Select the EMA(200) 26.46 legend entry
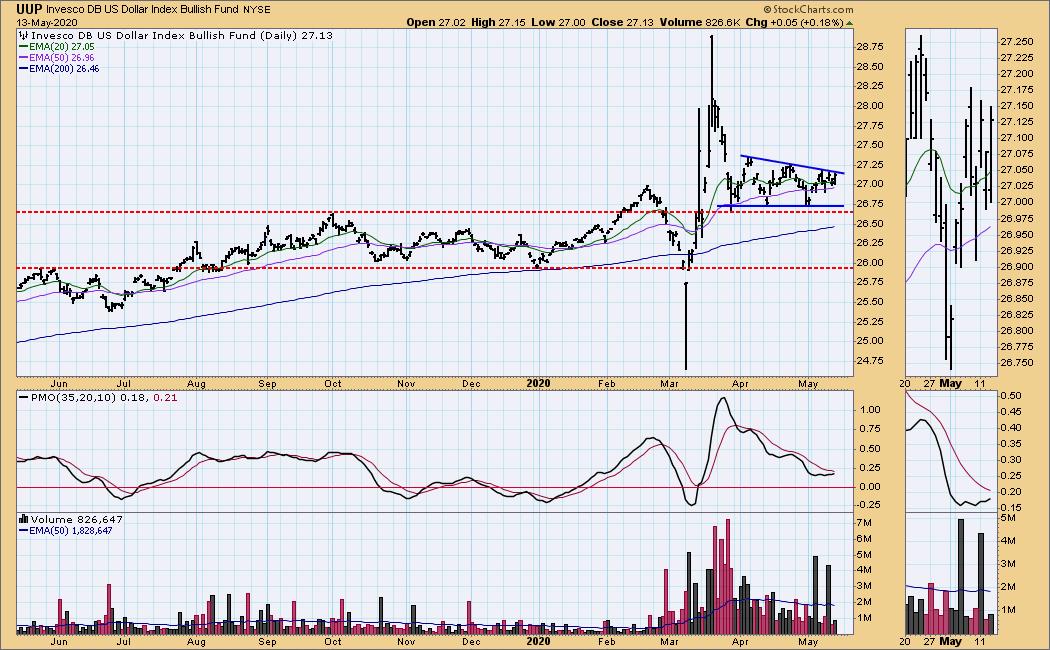Viewport: 1050px width, 650px height. [59, 68]
